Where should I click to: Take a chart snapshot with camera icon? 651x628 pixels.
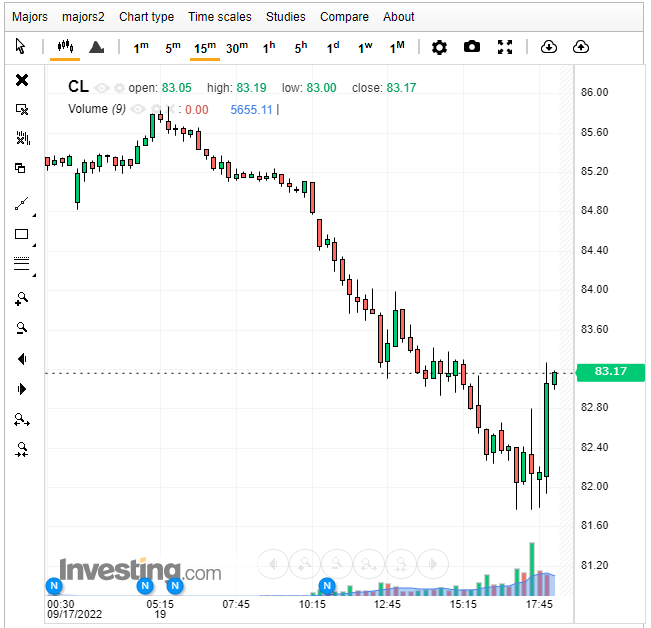472,47
